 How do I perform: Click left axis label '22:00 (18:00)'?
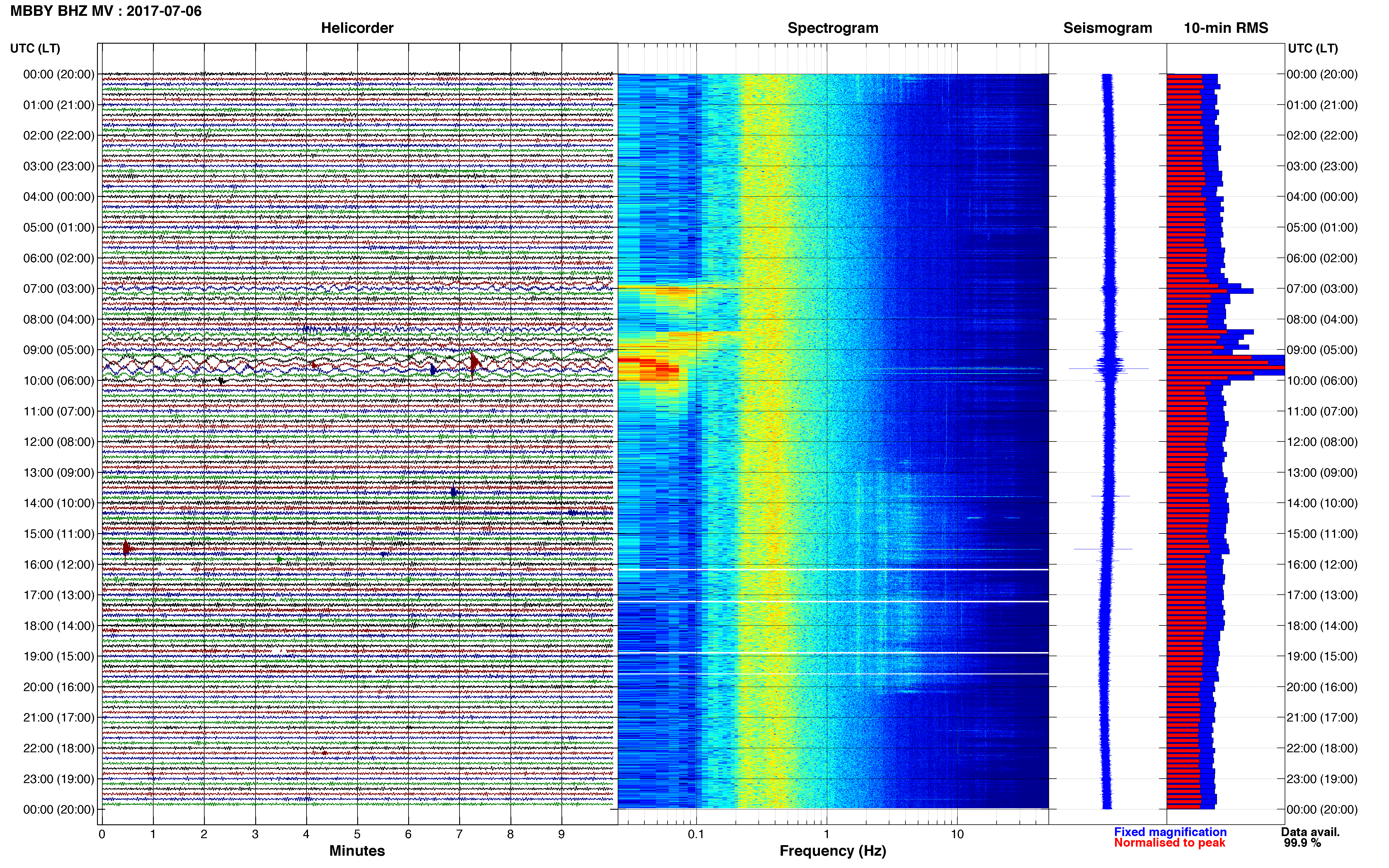pyautogui.click(x=59, y=748)
